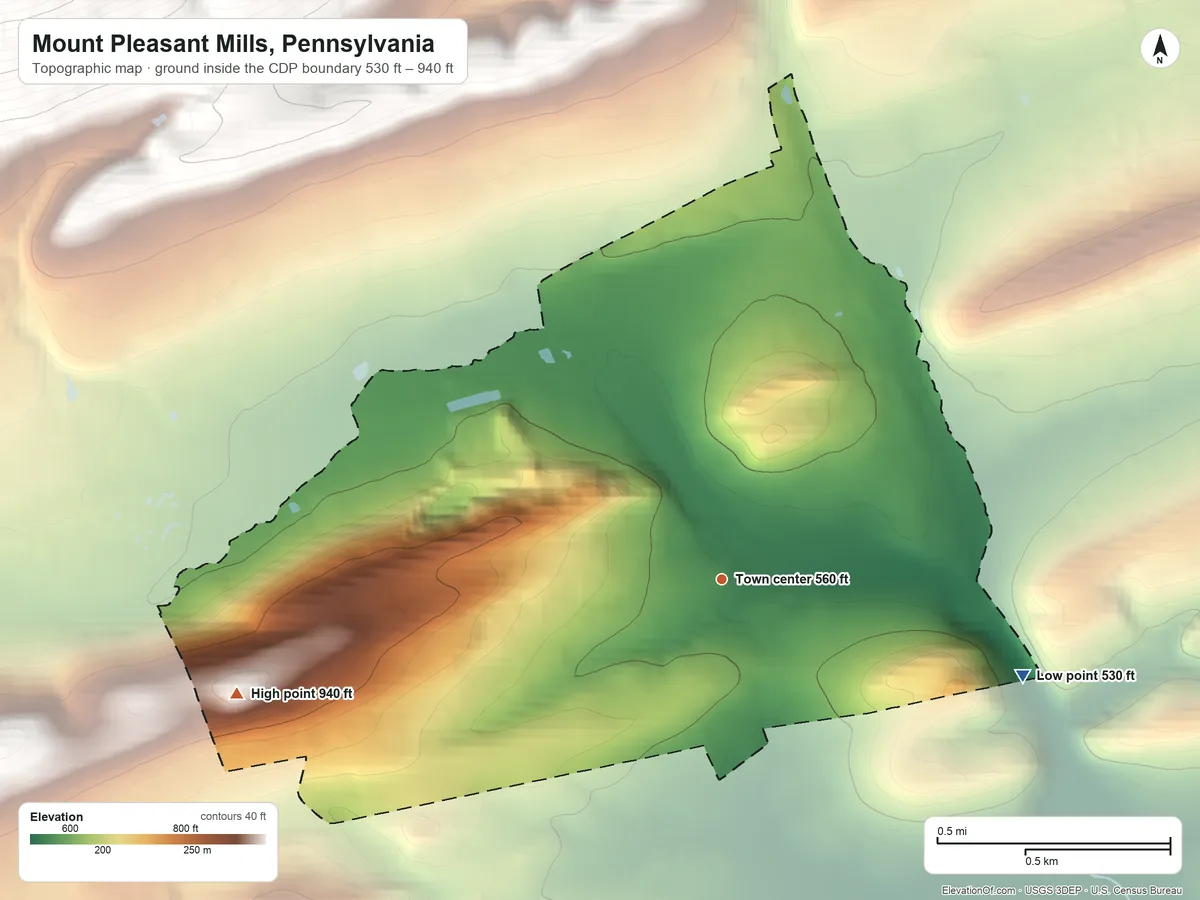The height and width of the screenshot is (900, 1200).
Task: Click the 'High point 940 ft' label
Action: tap(302, 693)
